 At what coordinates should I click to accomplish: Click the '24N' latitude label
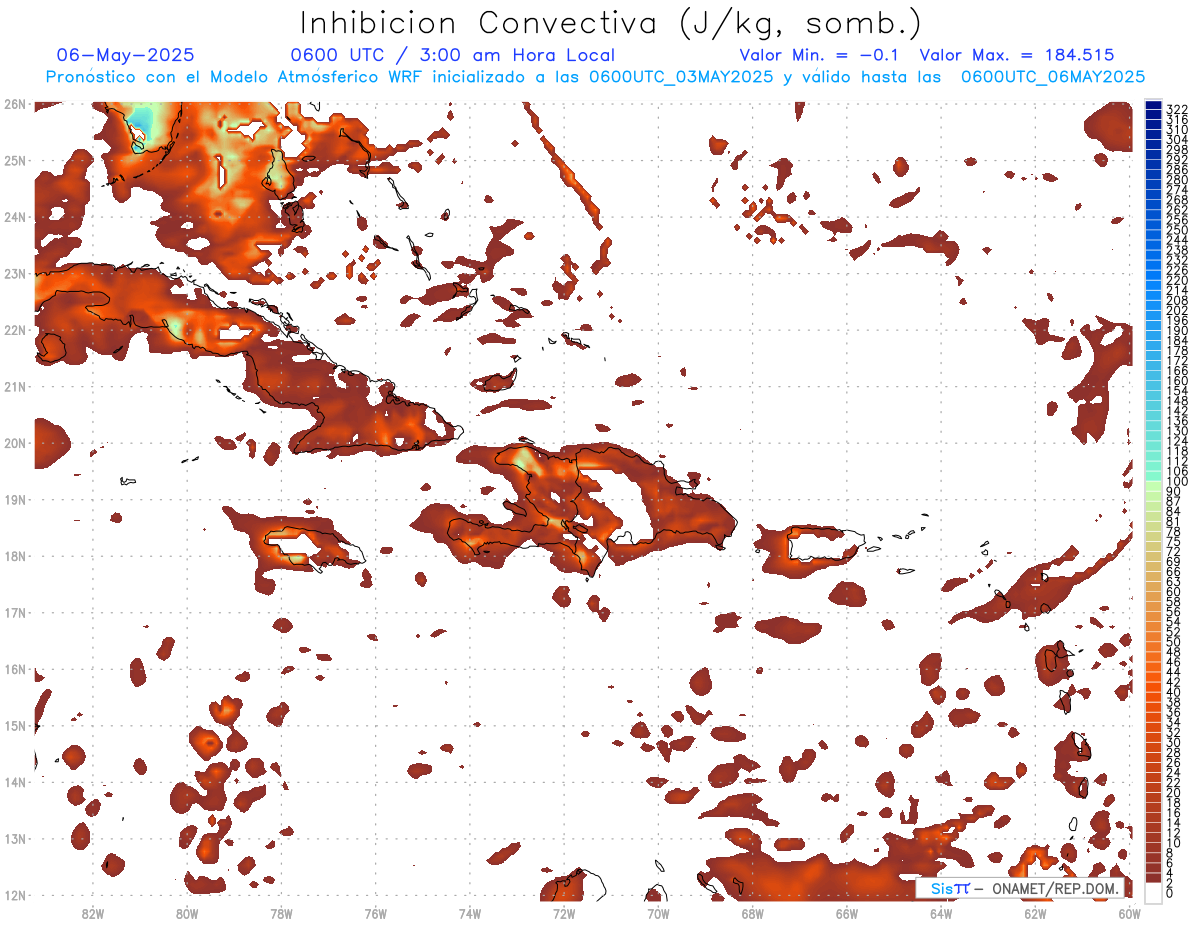point(15,217)
